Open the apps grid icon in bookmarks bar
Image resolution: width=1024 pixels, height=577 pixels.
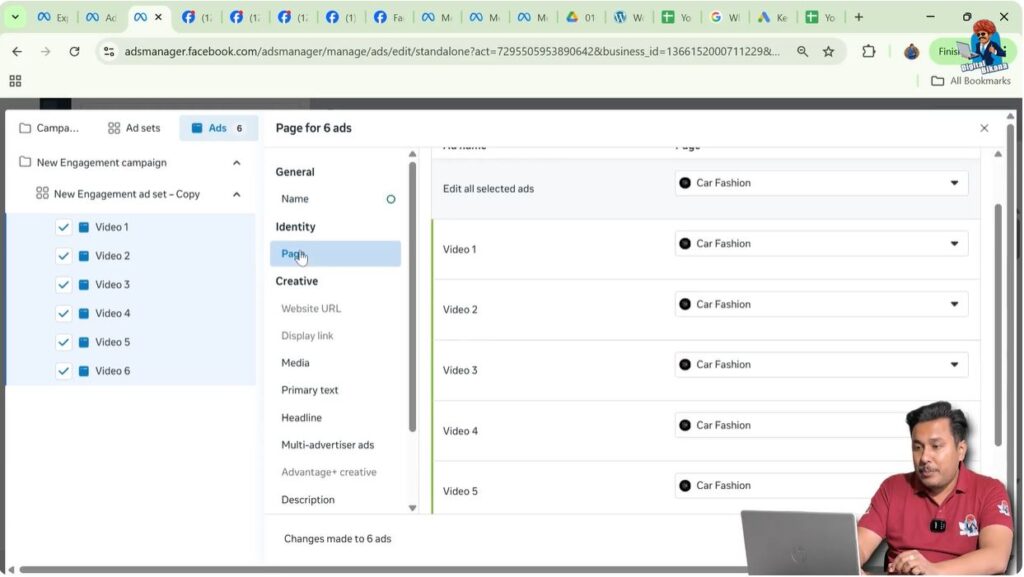coord(15,81)
